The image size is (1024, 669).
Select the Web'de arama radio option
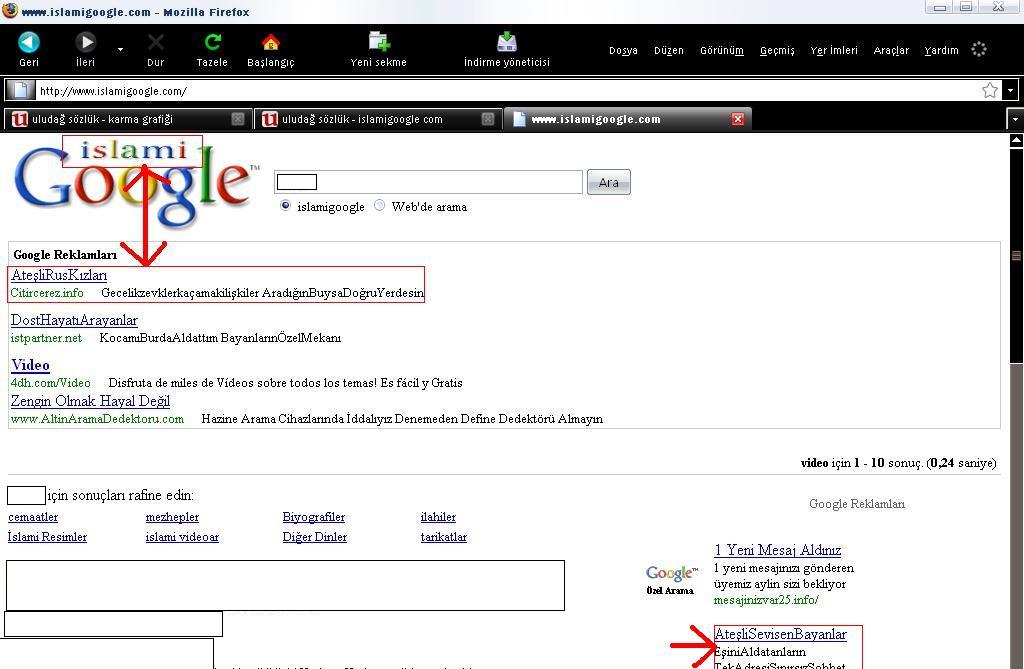pyautogui.click(x=379, y=206)
